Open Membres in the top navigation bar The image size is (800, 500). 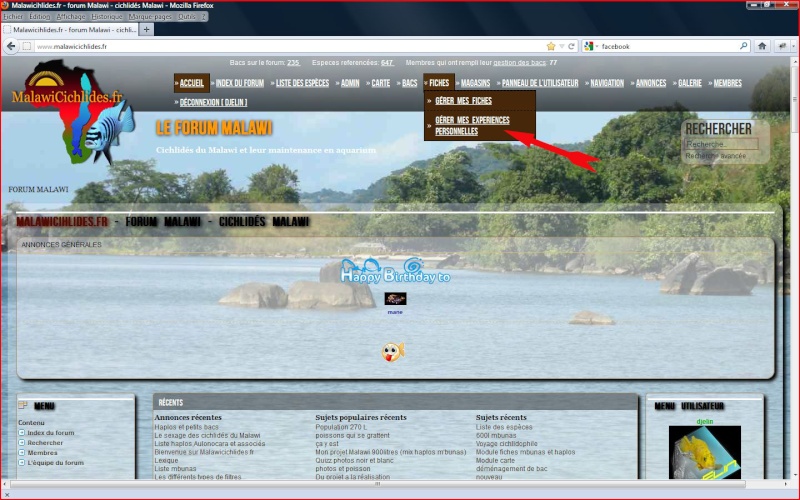pyautogui.click(x=728, y=83)
